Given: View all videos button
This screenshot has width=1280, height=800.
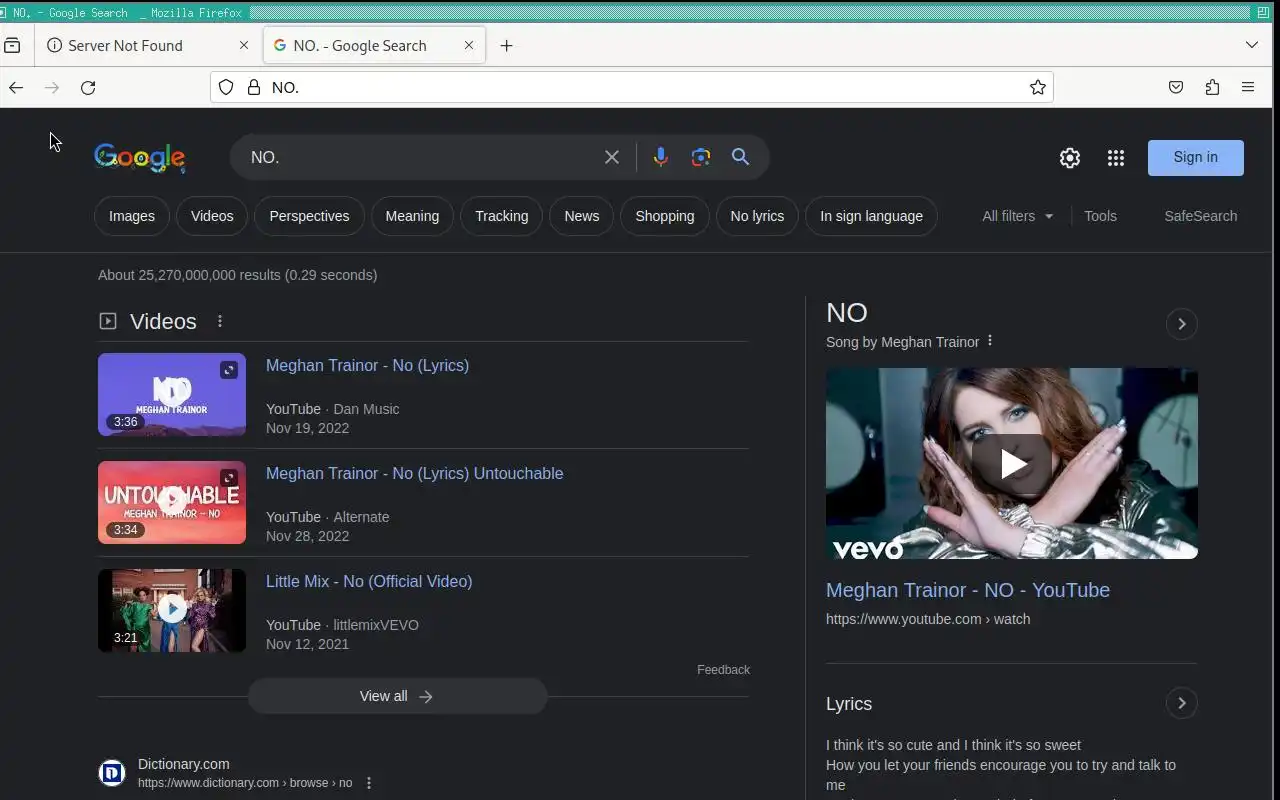Looking at the screenshot, I should tap(397, 696).
